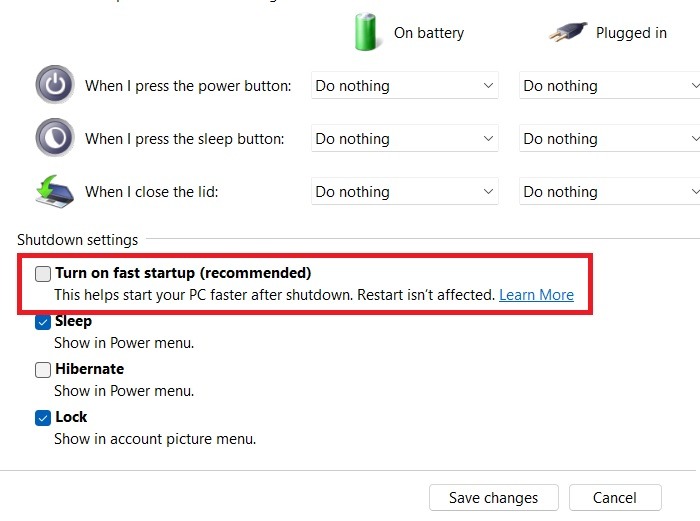This screenshot has width=700, height=521.
Task: Click the Cancel button
Action: [x=615, y=497]
